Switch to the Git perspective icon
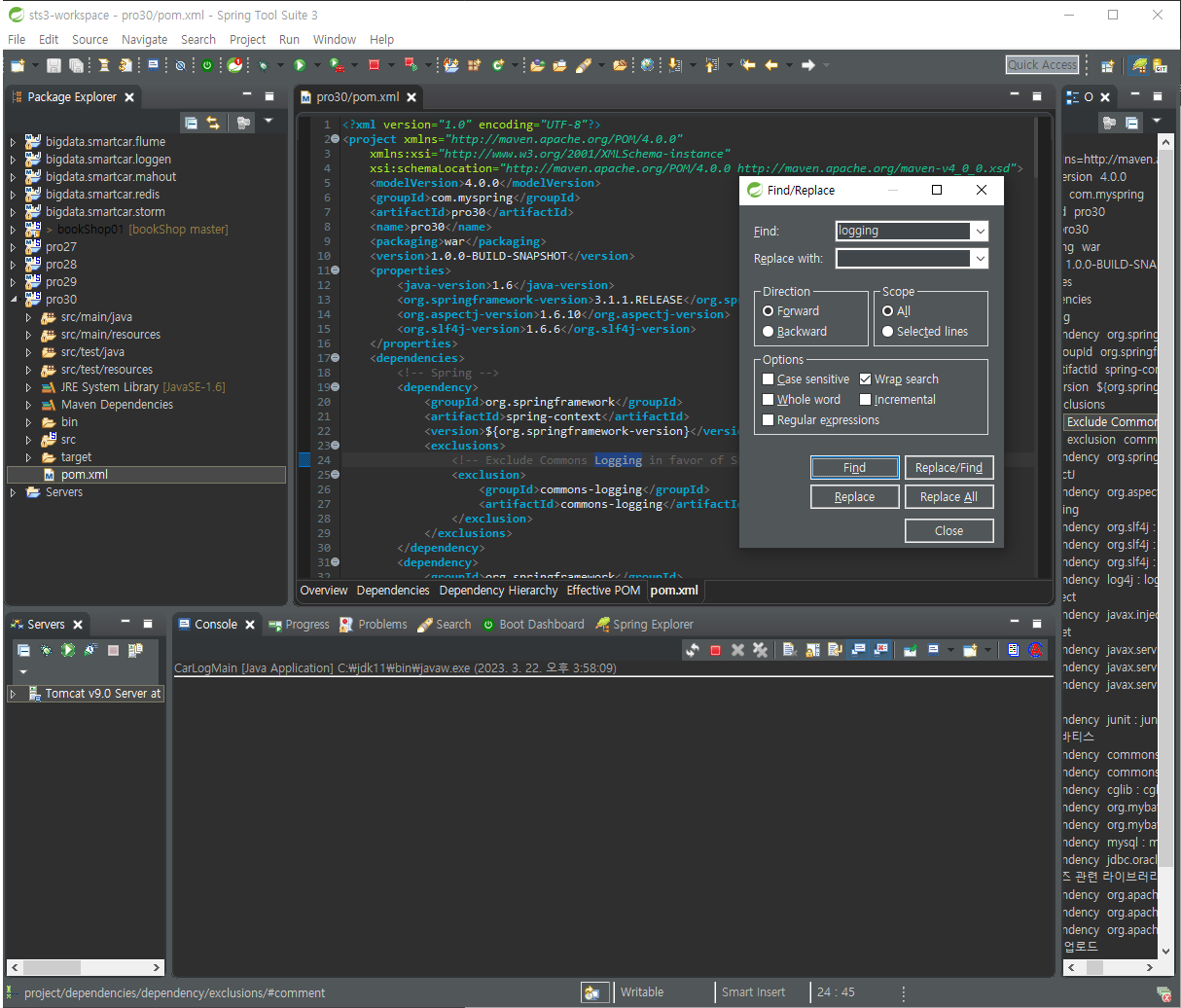1181x1008 pixels. (1161, 65)
